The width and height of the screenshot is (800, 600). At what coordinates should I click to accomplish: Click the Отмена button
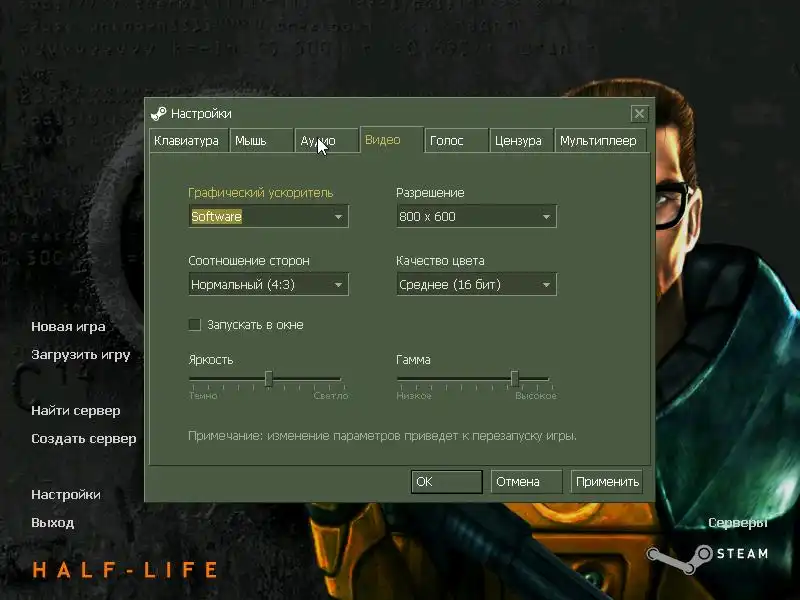526,482
